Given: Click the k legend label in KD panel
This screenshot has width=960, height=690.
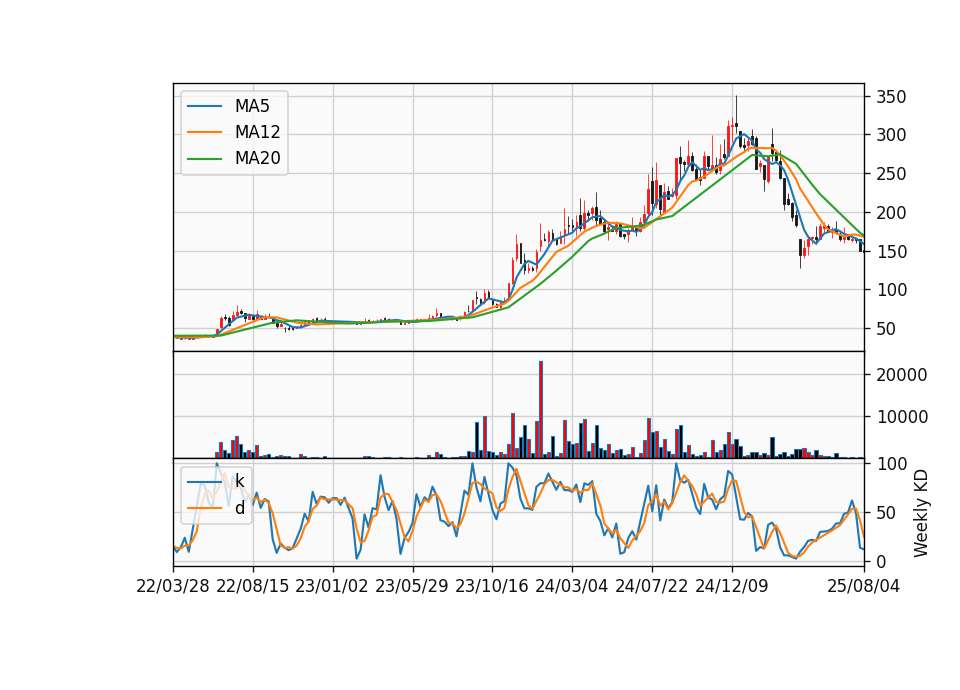Looking at the screenshot, I should (x=239, y=481).
